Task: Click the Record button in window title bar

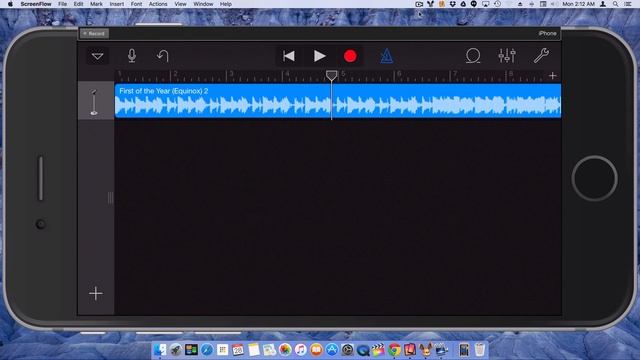Action: tap(94, 33)
